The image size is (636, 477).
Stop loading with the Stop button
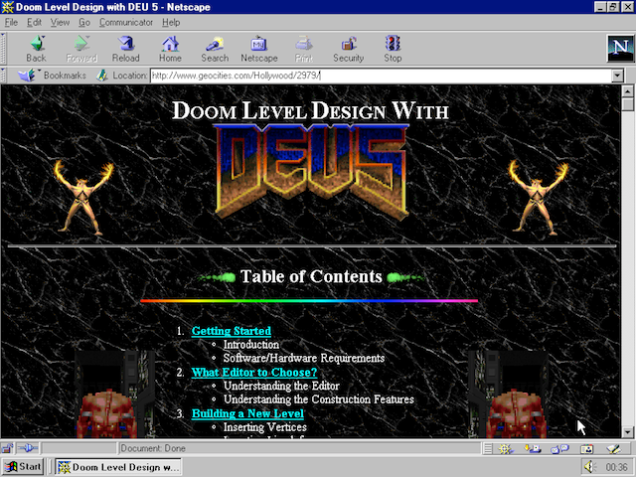(x=393, y=49)
